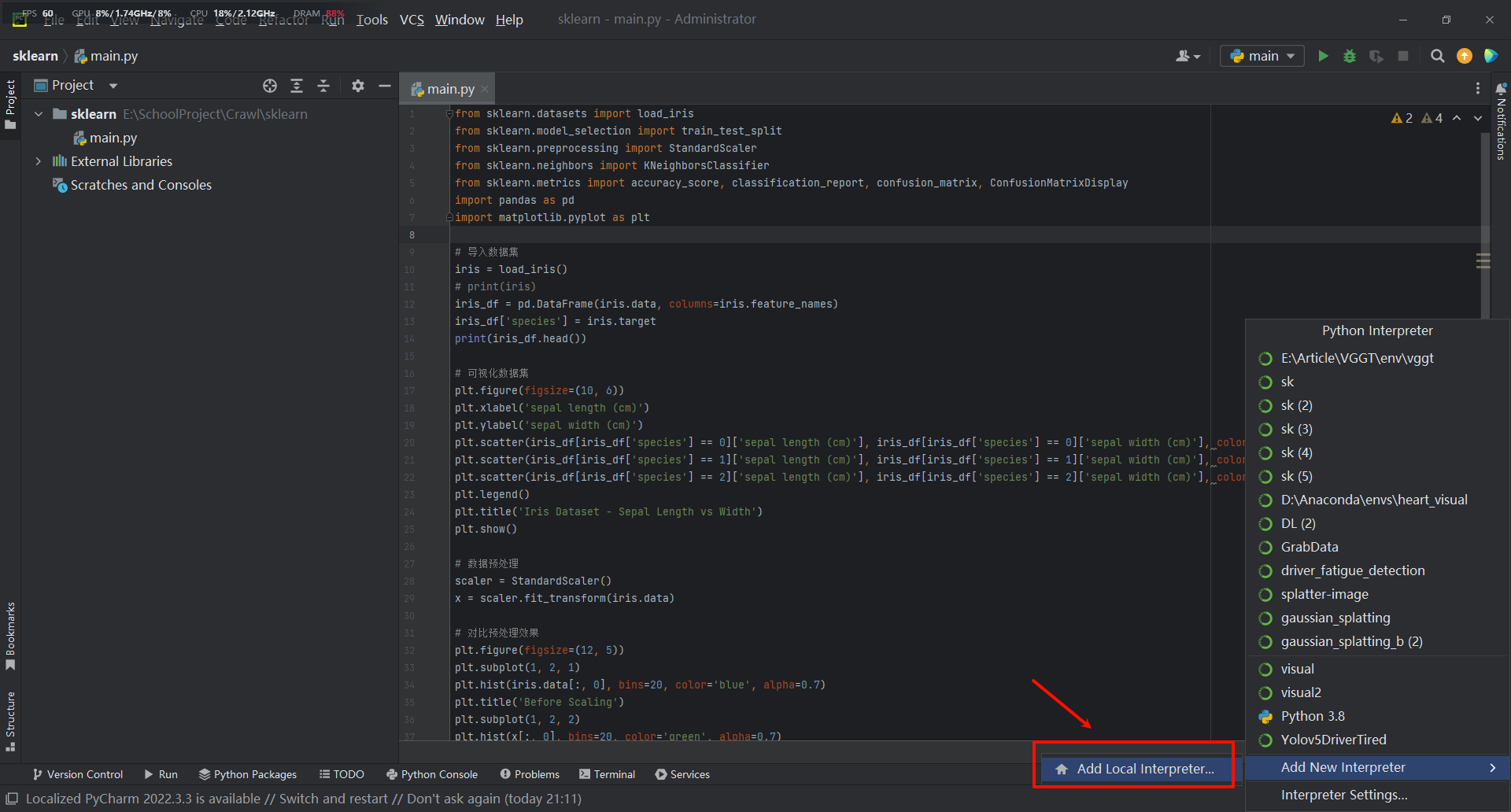Screen dimensions: 1511x812
Task: Expand Add New Interpreter submenu arrow
Action: click(x=1492, y=768)
